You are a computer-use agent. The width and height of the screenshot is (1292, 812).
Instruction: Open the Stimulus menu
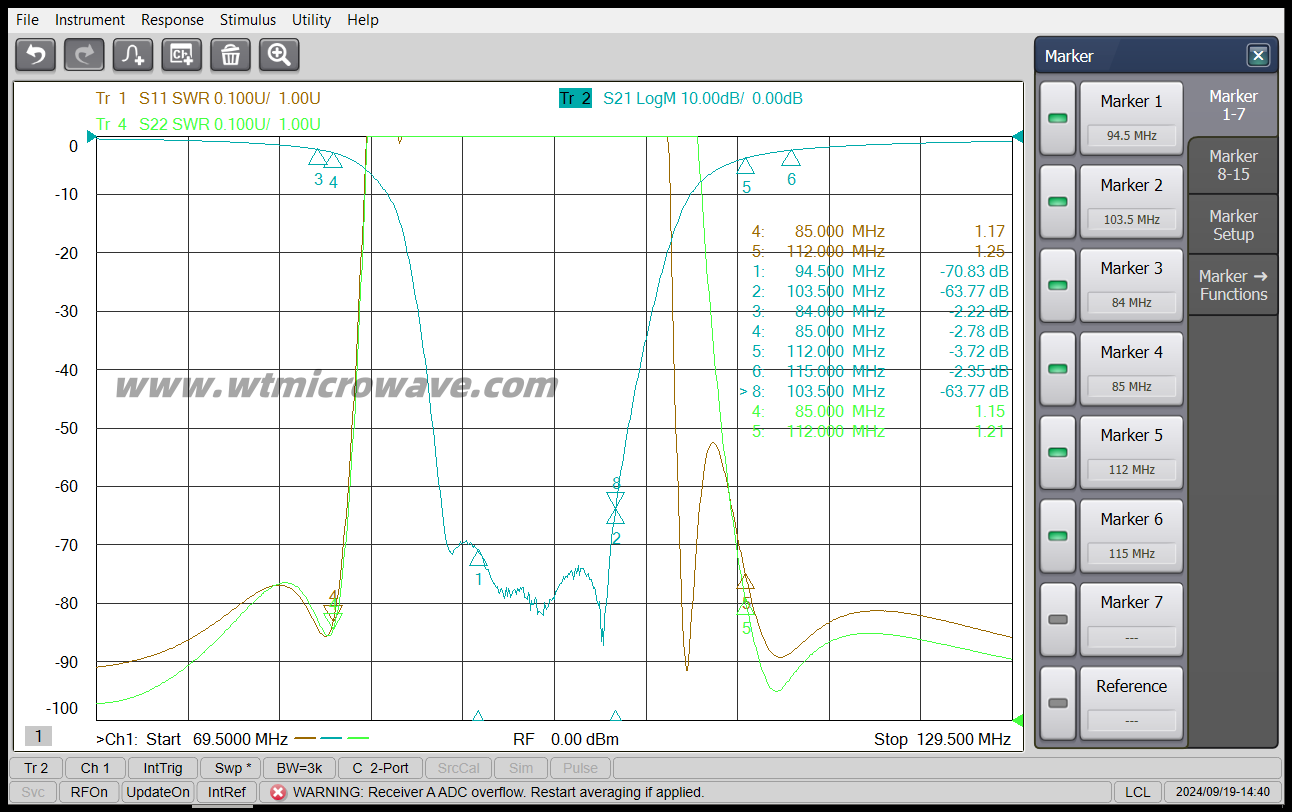(248, 20)
